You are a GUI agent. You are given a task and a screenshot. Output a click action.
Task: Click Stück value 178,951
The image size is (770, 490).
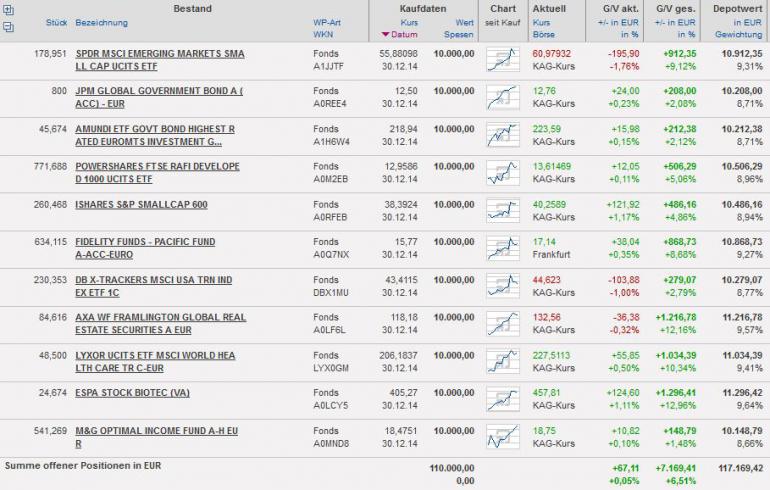point(50,54)
